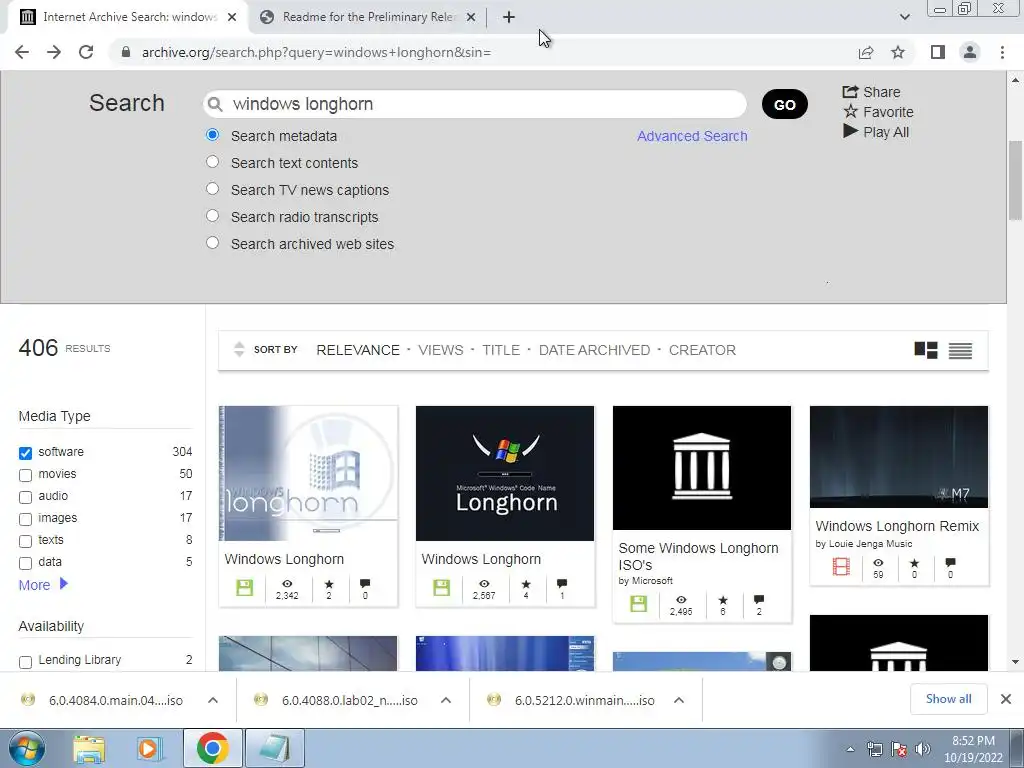
Task: Close the Readme tab
Action: pos(471,18)
